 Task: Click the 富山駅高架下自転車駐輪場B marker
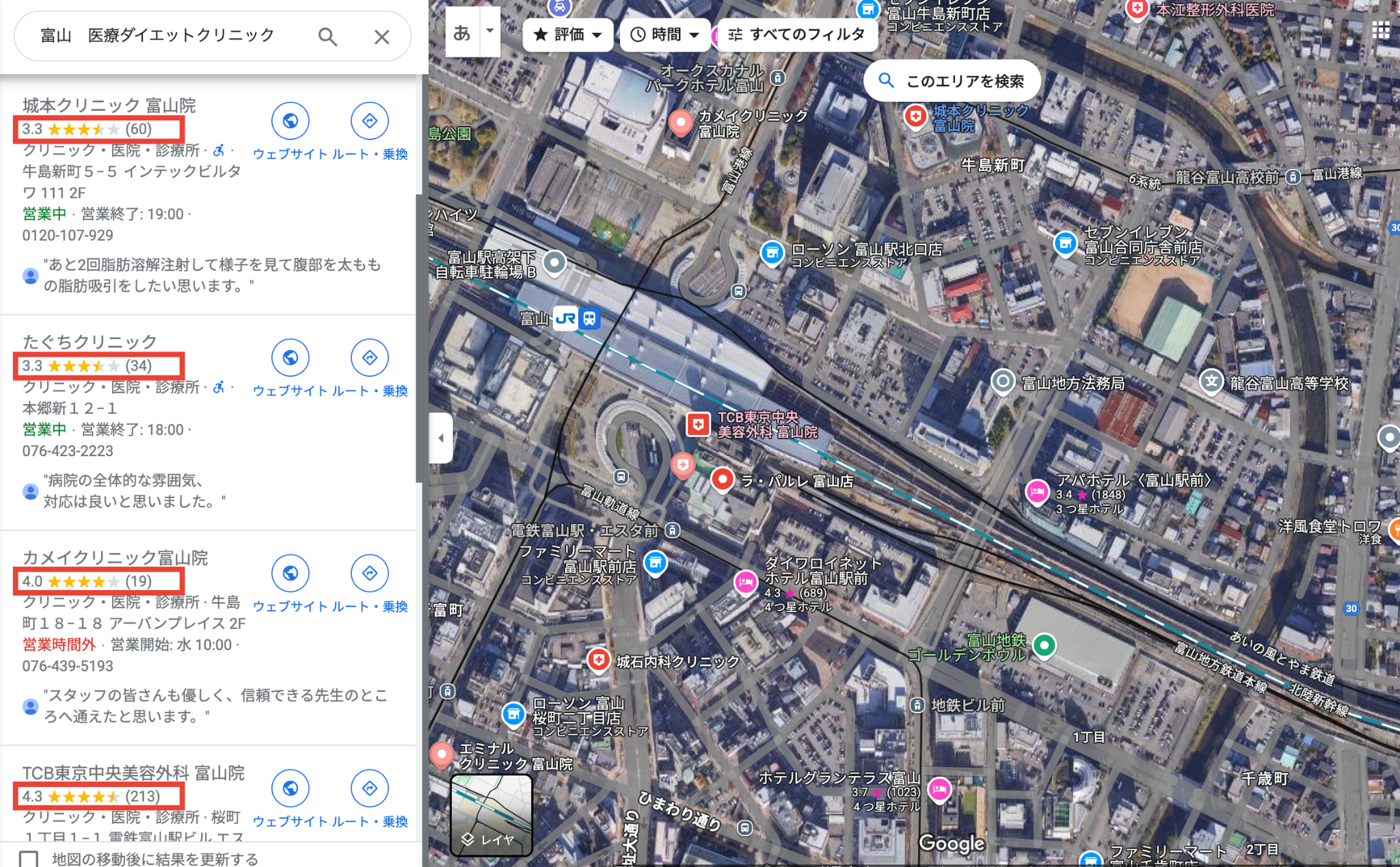(x=554, y=263)
